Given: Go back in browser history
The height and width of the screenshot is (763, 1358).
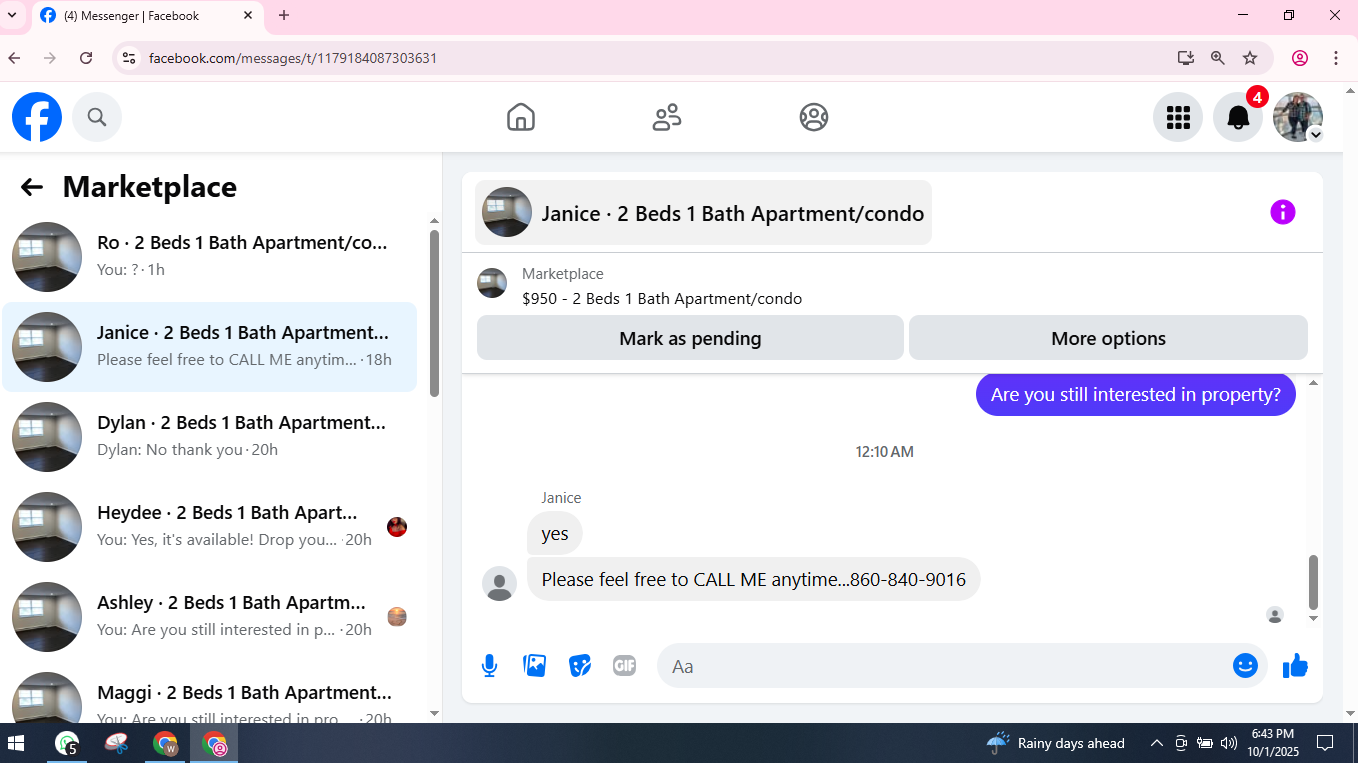Looking at the screenshot, I should click(15, 58).
